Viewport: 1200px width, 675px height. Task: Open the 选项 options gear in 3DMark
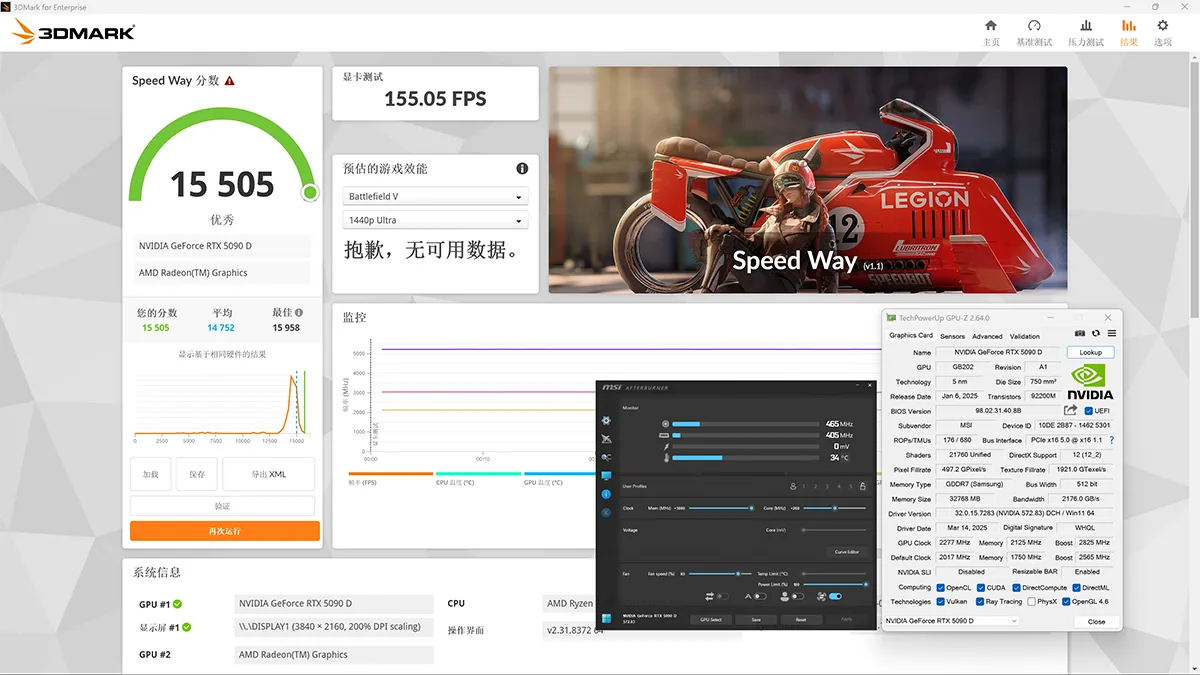click(x=1162, y=25)
